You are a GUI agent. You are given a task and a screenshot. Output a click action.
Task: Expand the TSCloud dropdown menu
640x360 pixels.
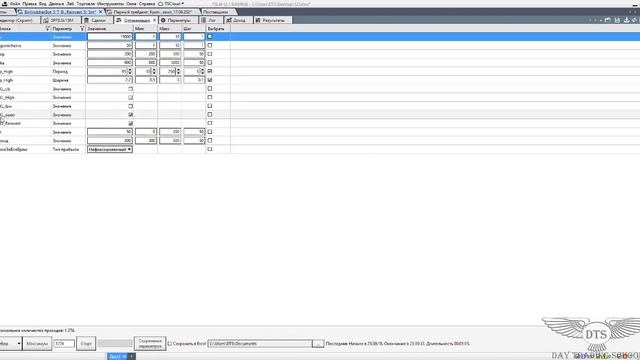[171, 4]
